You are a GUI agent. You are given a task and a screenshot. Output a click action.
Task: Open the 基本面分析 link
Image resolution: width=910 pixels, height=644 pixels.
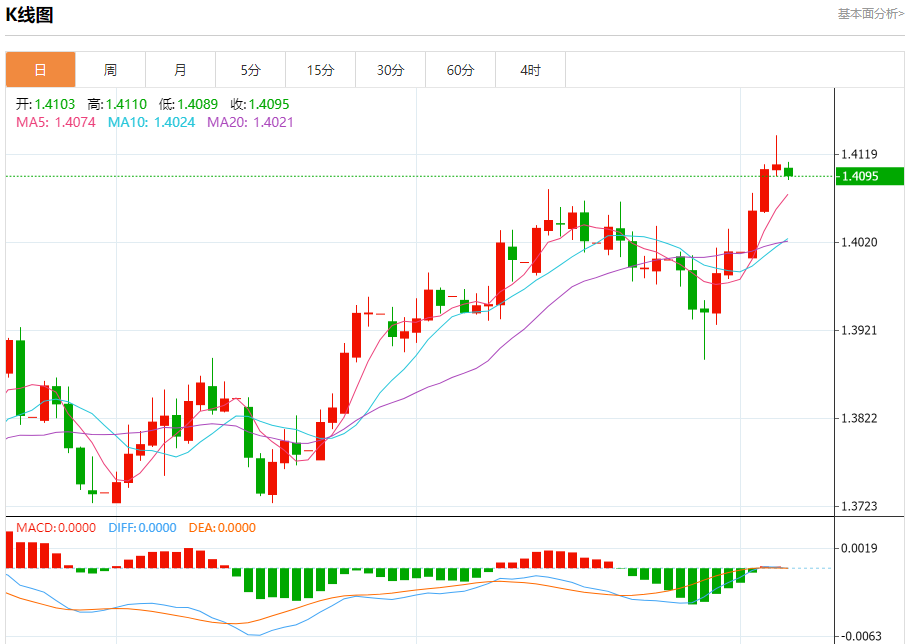click(x=870, y=14)
